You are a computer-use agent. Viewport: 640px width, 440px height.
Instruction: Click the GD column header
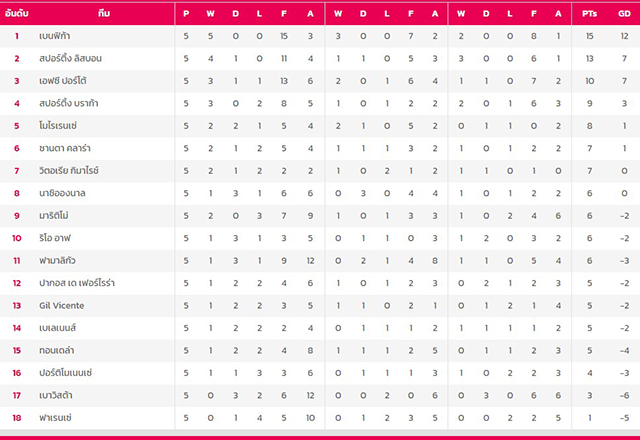tap(624, 13)
